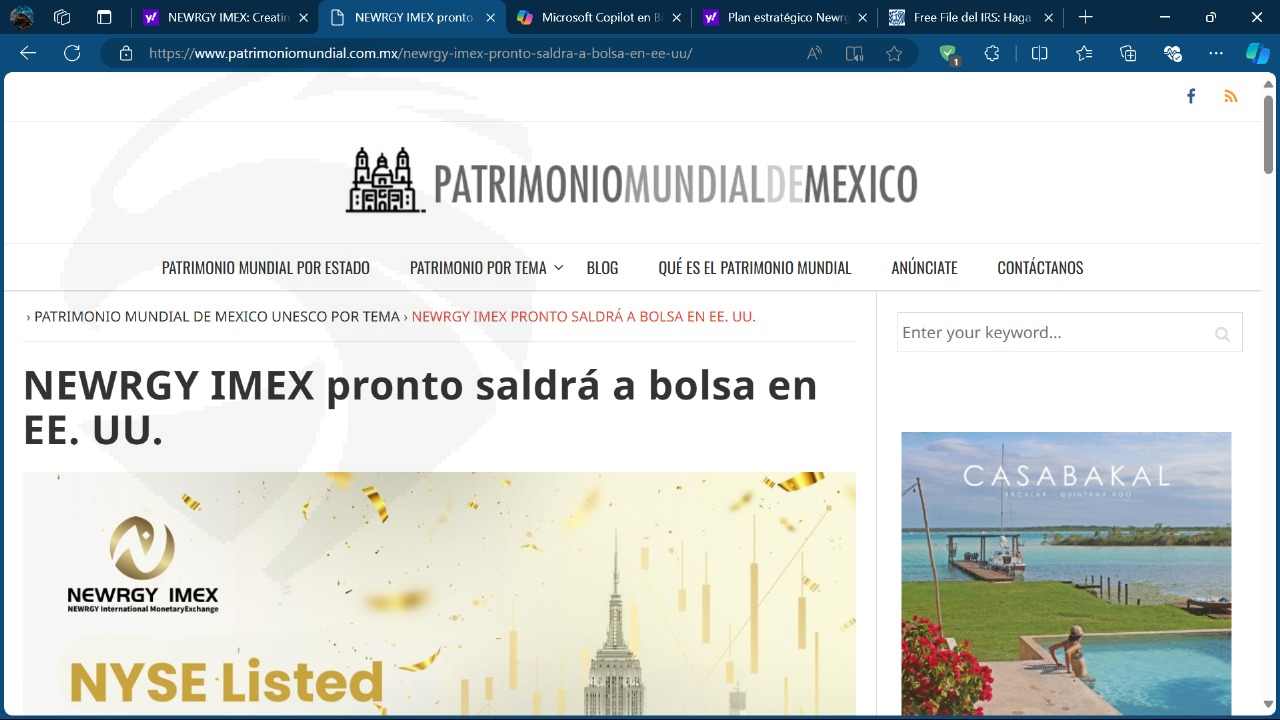Screen dimensions: 1280x720
Task: Click the Facebook icon in the header
Action: tap(1190, 96)
